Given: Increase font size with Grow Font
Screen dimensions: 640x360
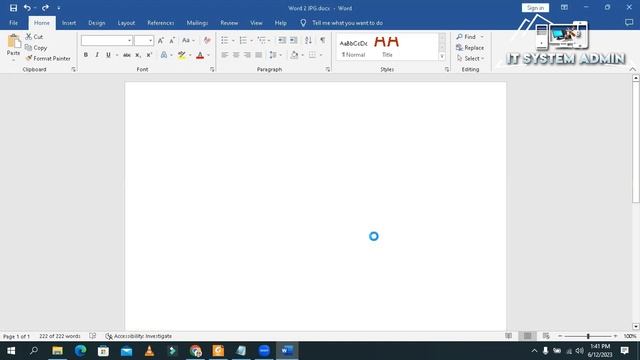Looking at the screenshot, I should point(161,40).
